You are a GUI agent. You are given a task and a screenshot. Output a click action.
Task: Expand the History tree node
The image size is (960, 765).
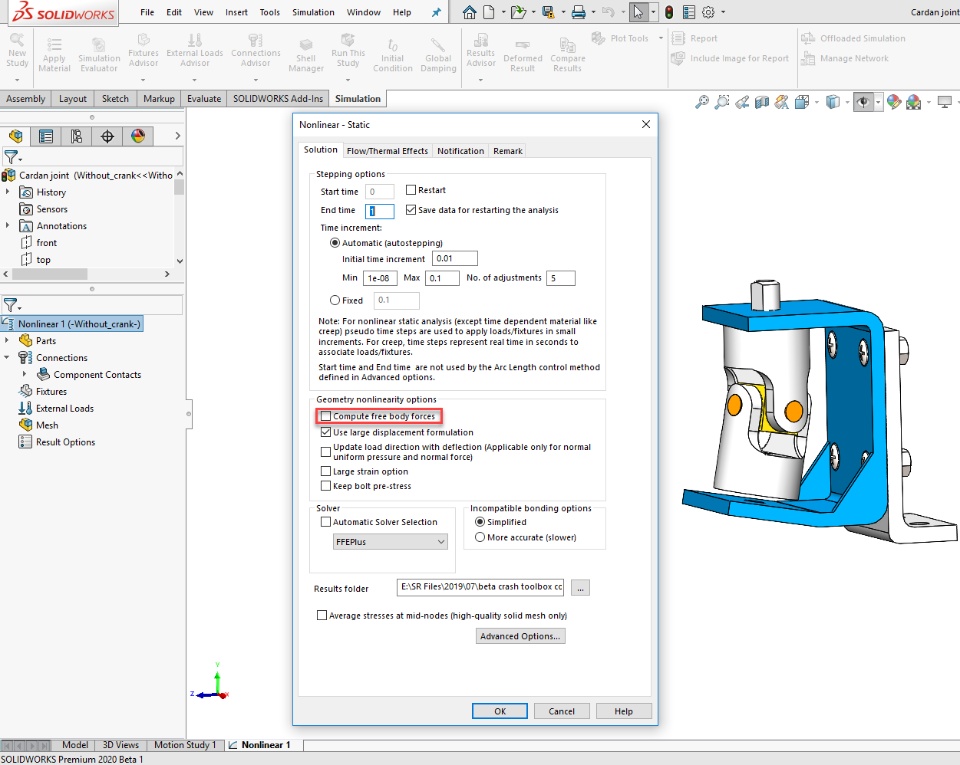(x=7, y=192)
